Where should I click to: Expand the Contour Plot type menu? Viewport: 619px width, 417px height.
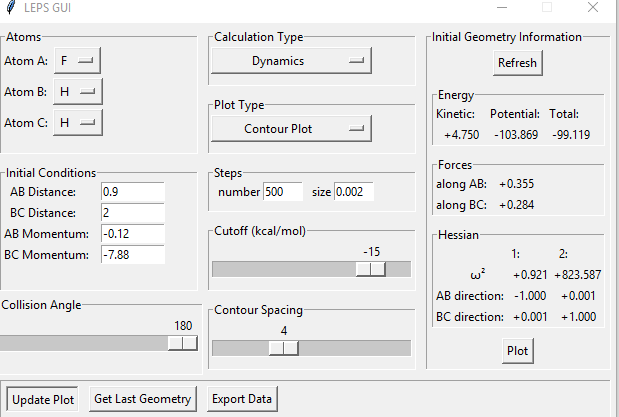click(x=291, y=129)
